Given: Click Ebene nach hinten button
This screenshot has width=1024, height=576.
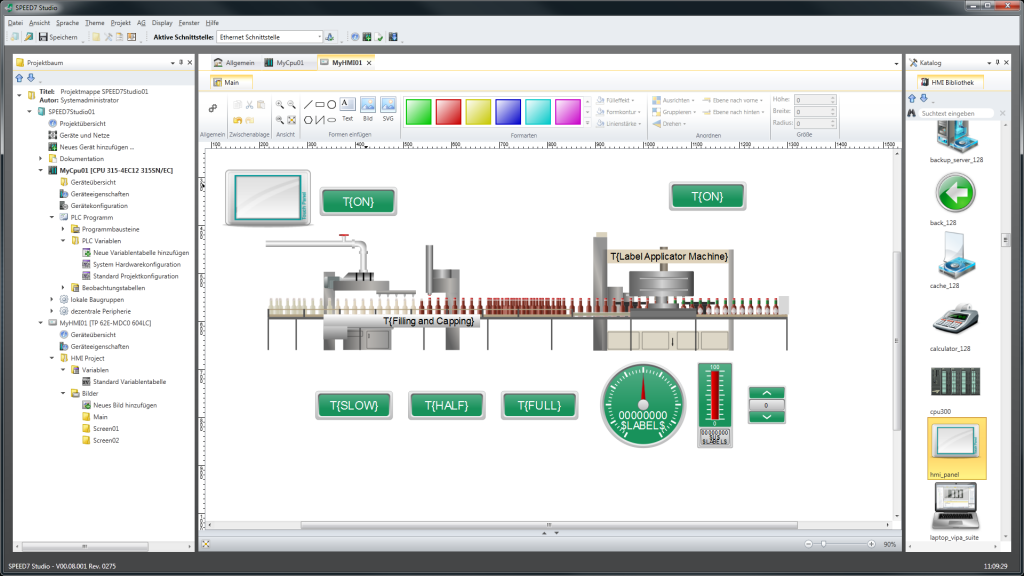Looking at the screenshot, I should (x=733, y=112).
